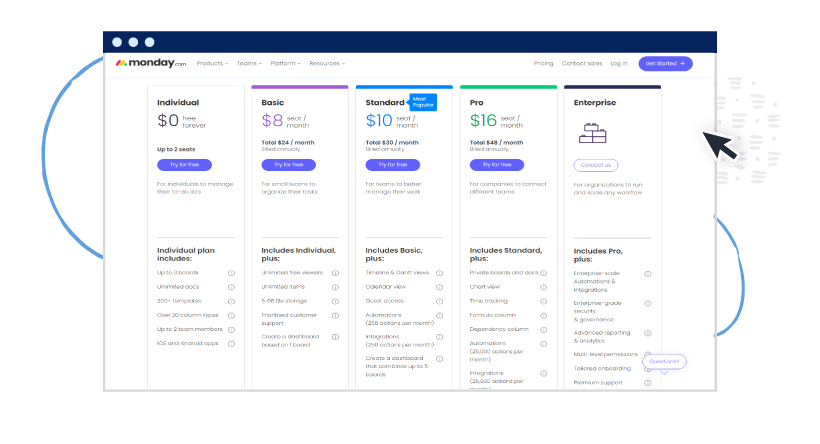Show info for Timeline & Gantt views
The width and height of the screenshot is (820, 444).
tap(439, 273)
